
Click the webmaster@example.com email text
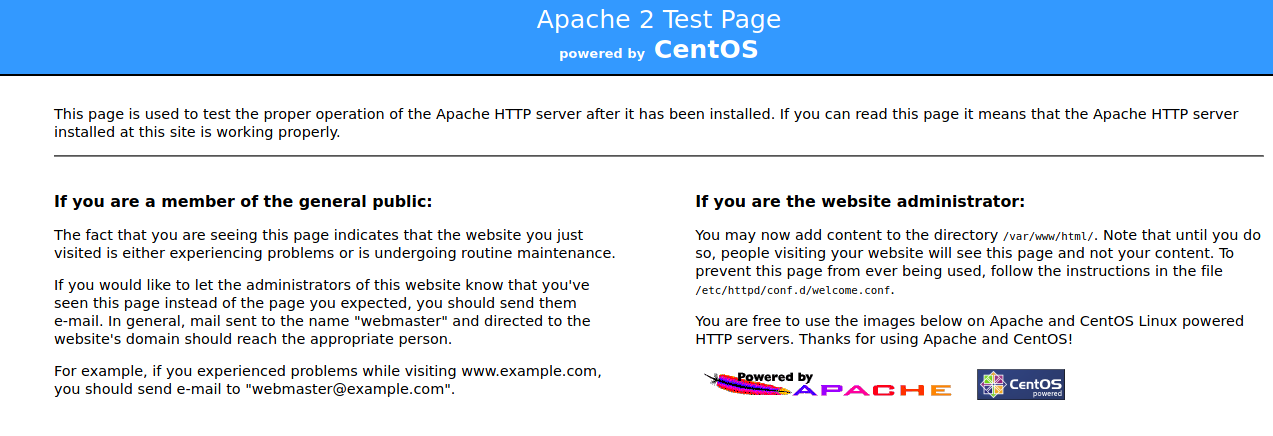tap(349, 389)
